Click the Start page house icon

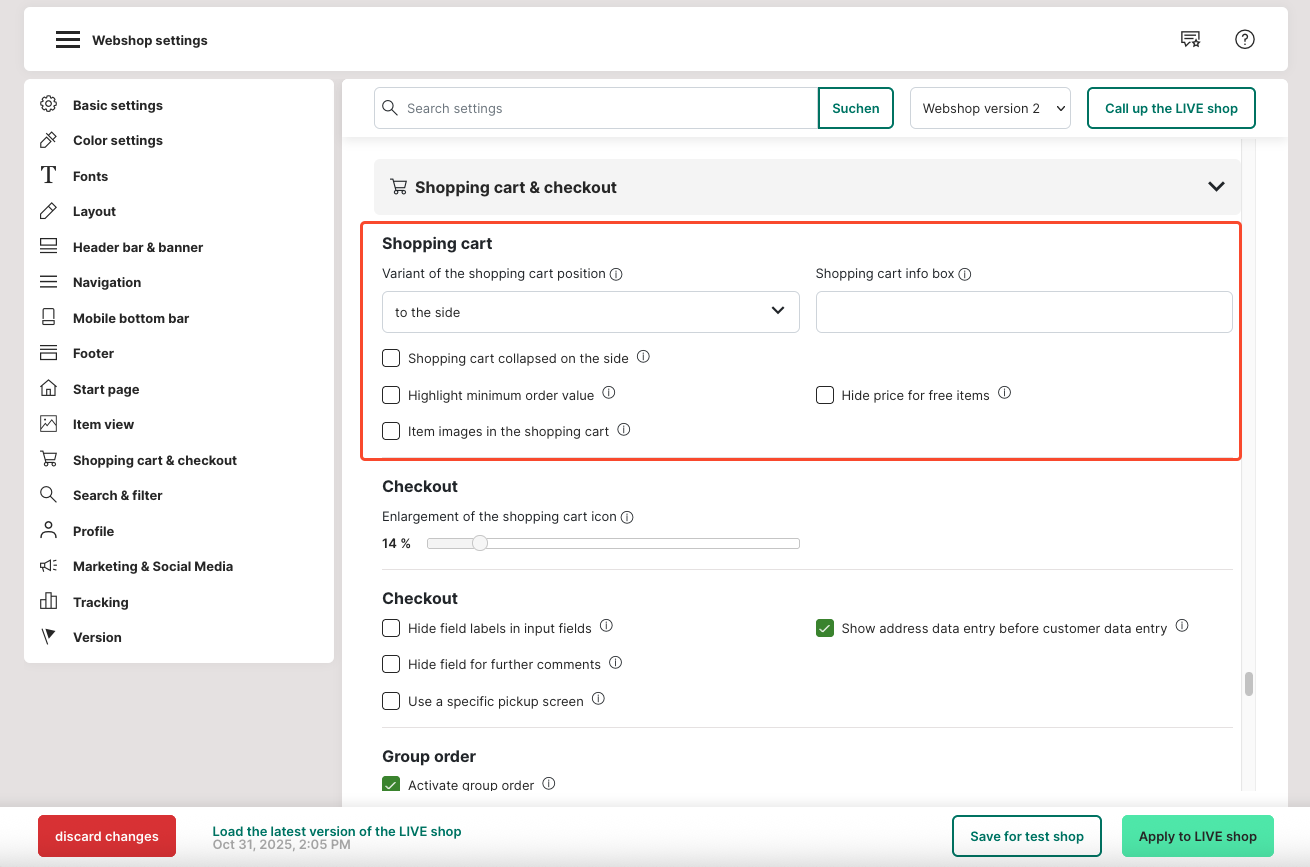click(x=48, y=389)
